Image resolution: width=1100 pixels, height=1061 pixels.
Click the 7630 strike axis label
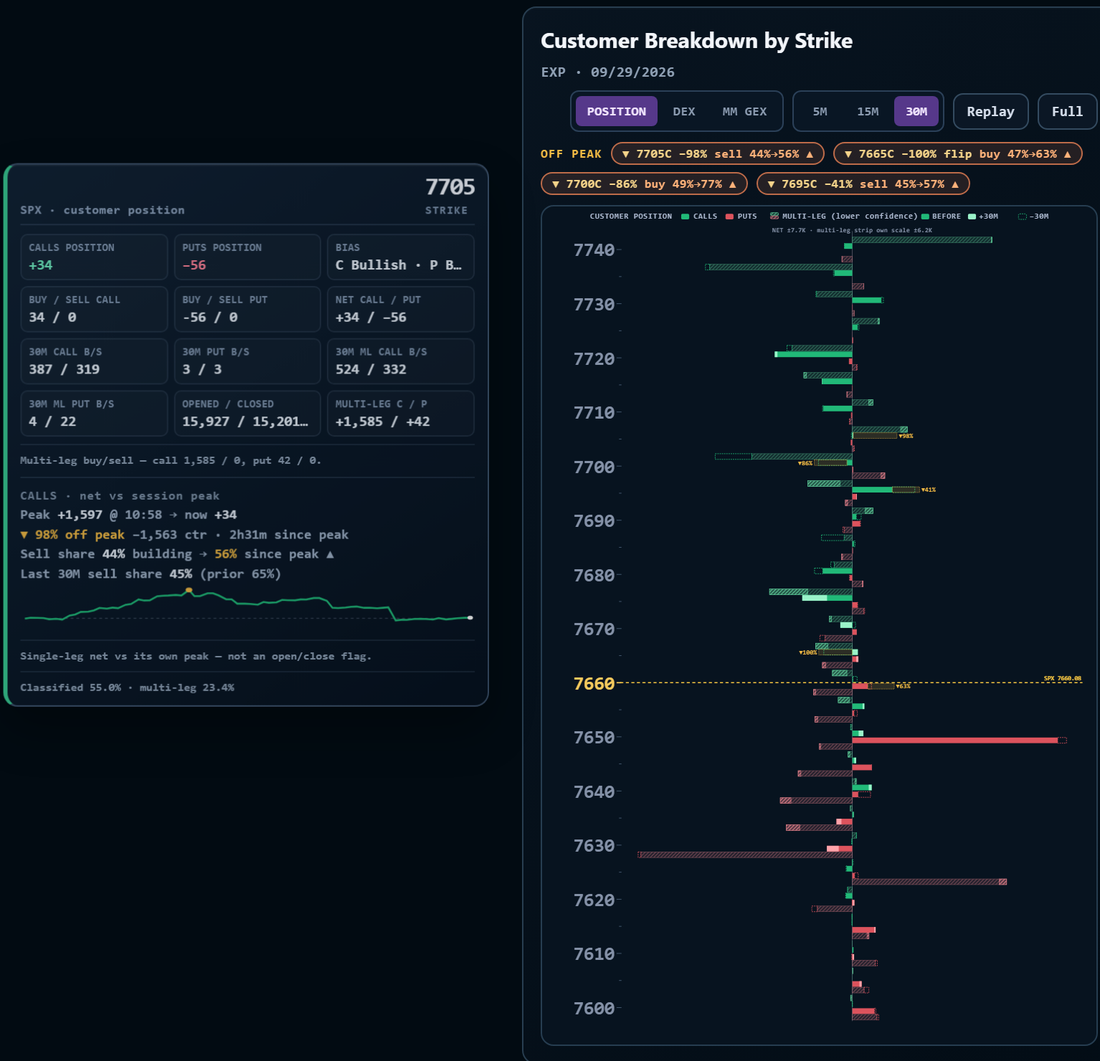pyautogui.click(x=593, y=846)
